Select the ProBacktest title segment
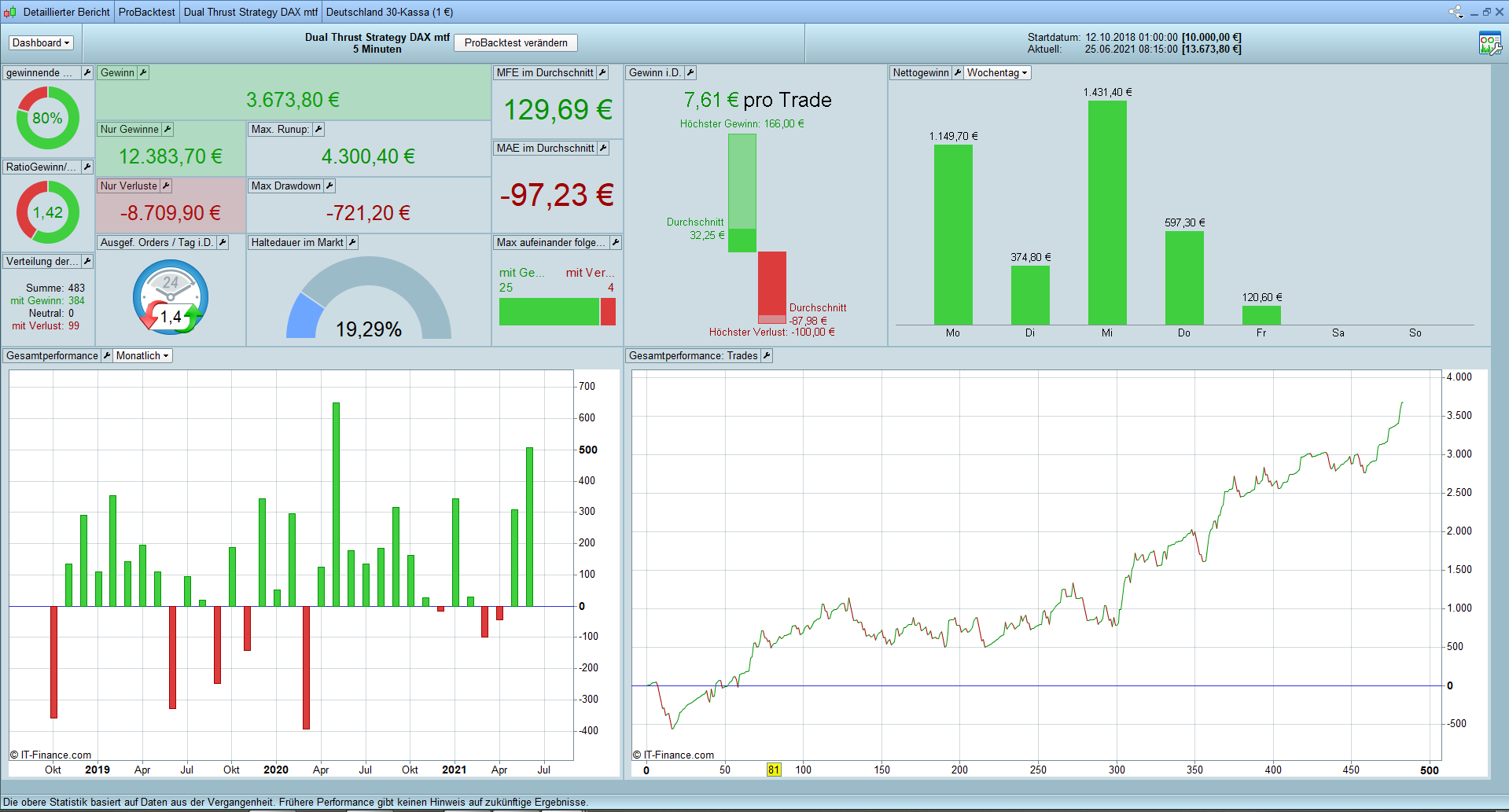 click(x=147, y=12)
